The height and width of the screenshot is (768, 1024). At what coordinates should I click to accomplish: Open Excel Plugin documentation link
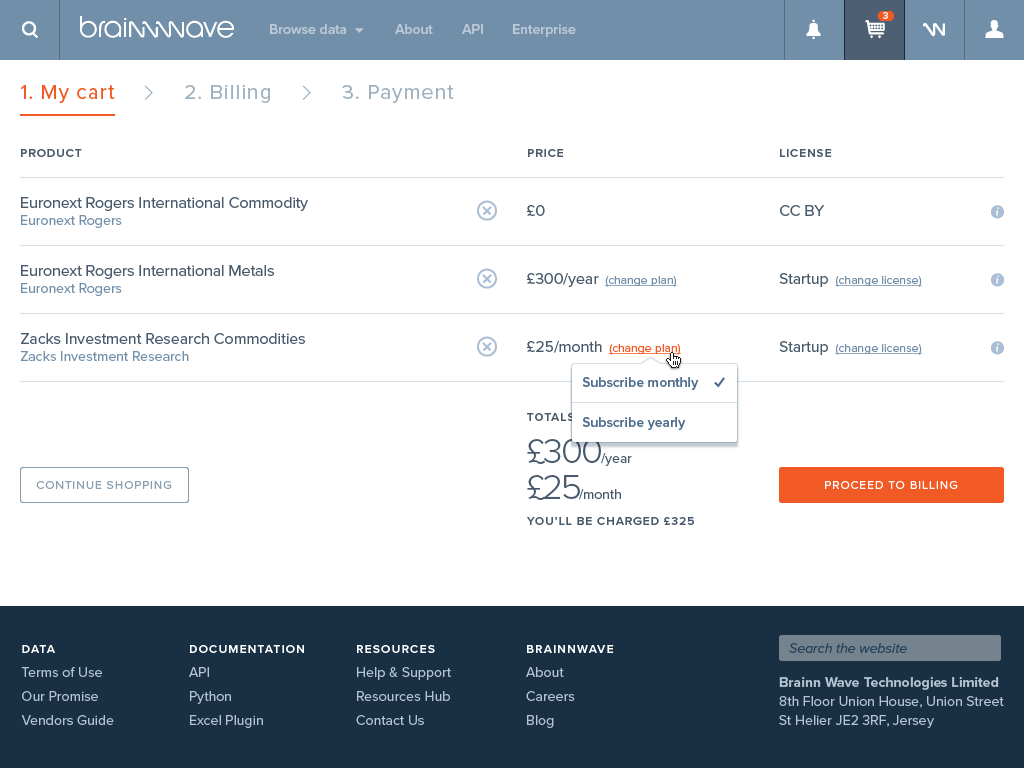tap(226, 721)
